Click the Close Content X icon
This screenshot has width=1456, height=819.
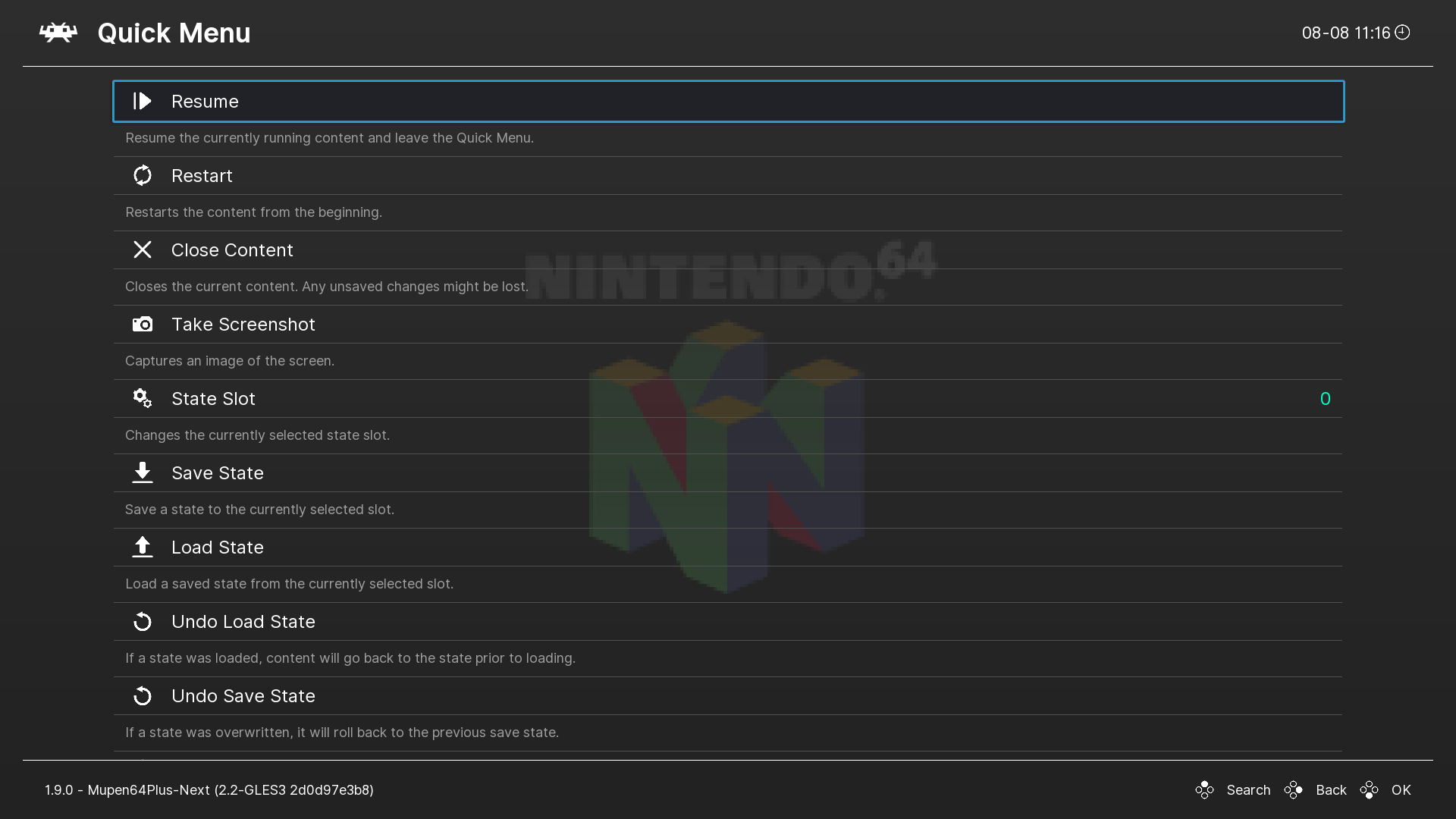[143, 249]
